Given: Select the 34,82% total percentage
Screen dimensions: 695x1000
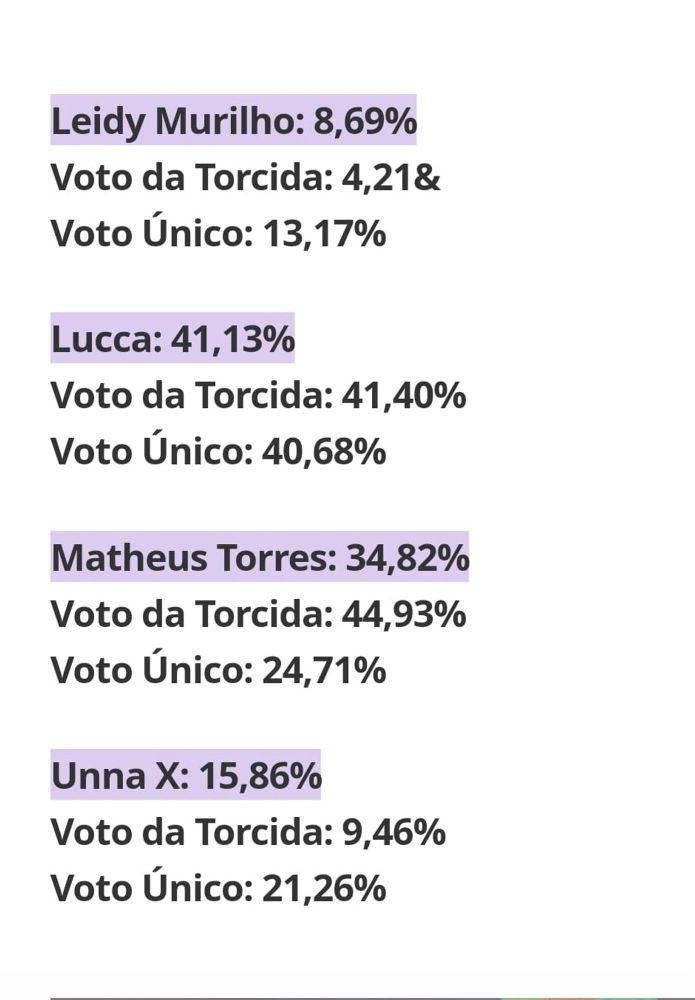Looking at the screenshot, I should point(407,558).
